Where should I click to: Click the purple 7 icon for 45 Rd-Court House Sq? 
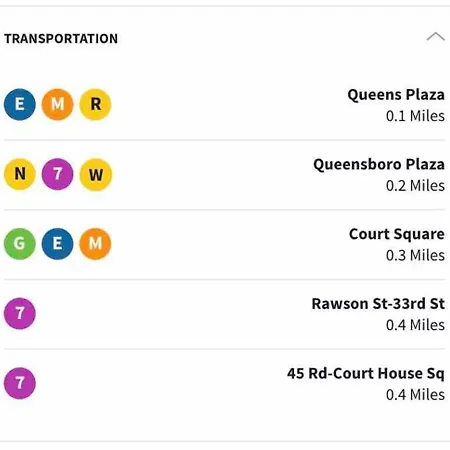point(20,383)
